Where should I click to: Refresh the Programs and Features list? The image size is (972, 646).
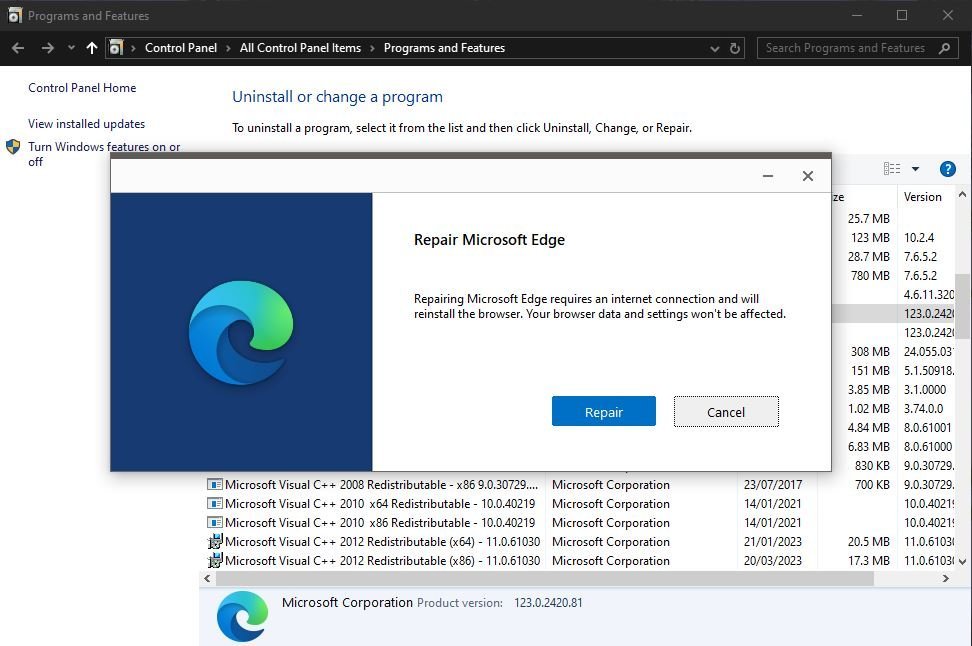[x=735, y=48]
